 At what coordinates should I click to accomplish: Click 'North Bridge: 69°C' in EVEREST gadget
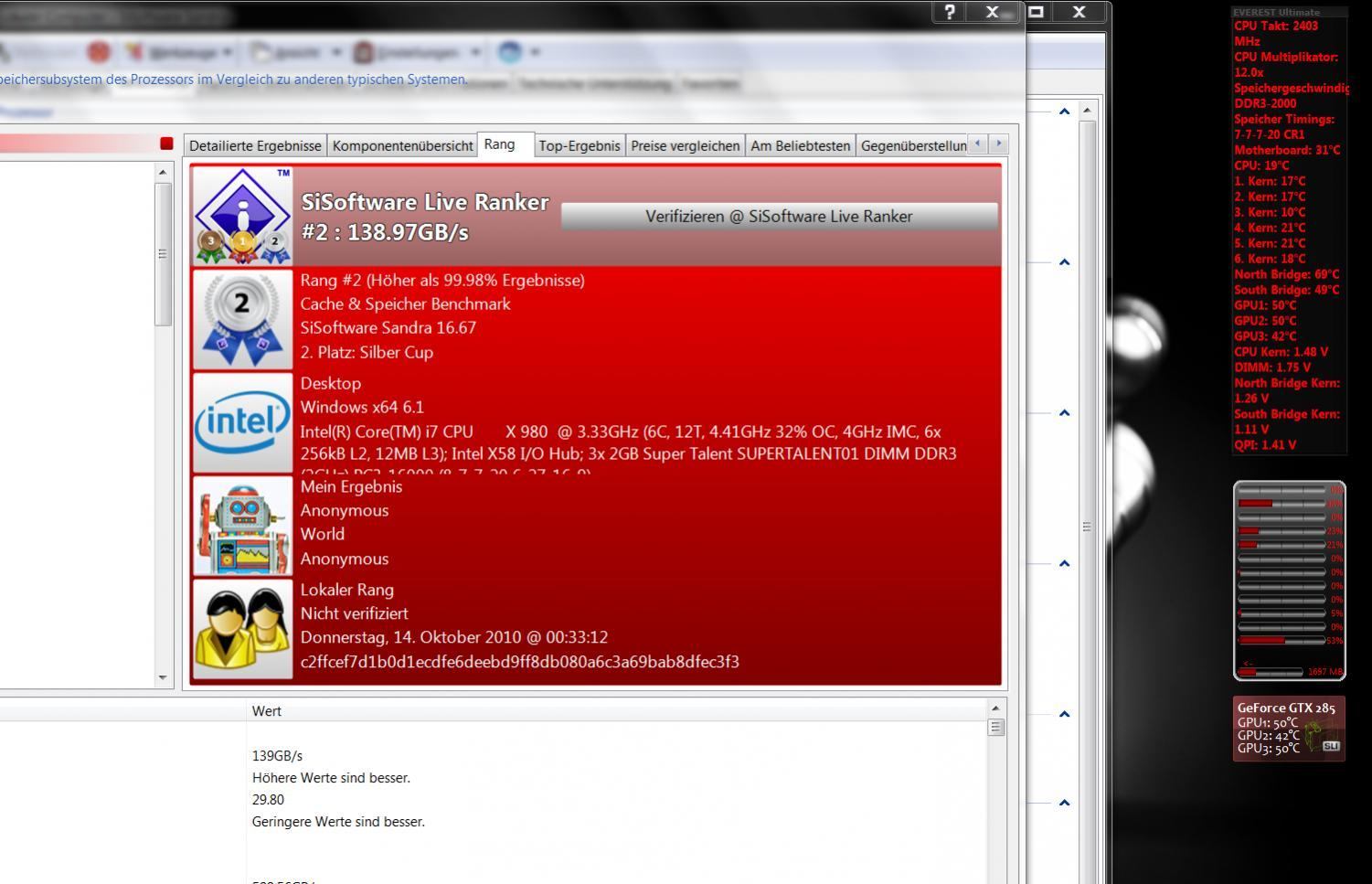(1286, 274)
